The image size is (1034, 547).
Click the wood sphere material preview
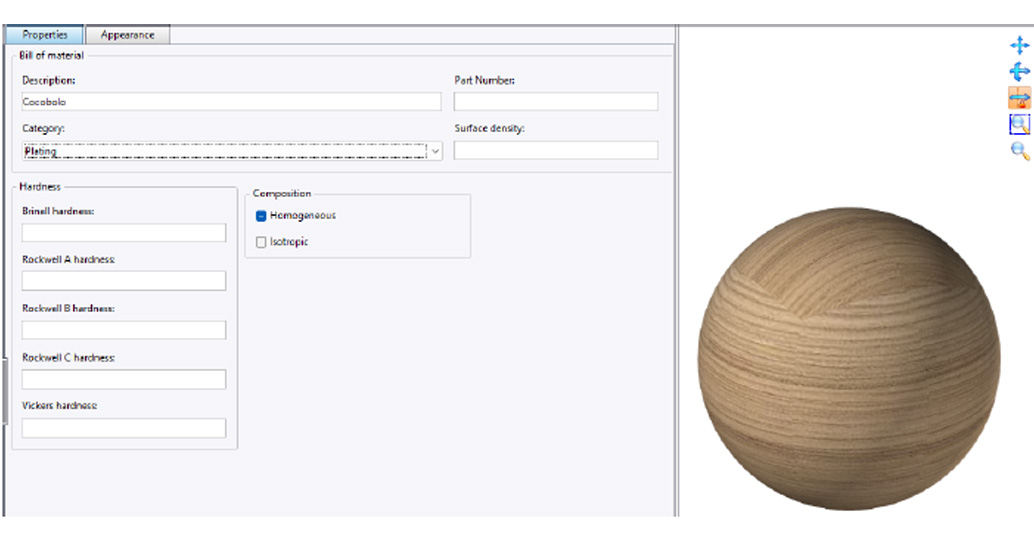pos(849,359)
